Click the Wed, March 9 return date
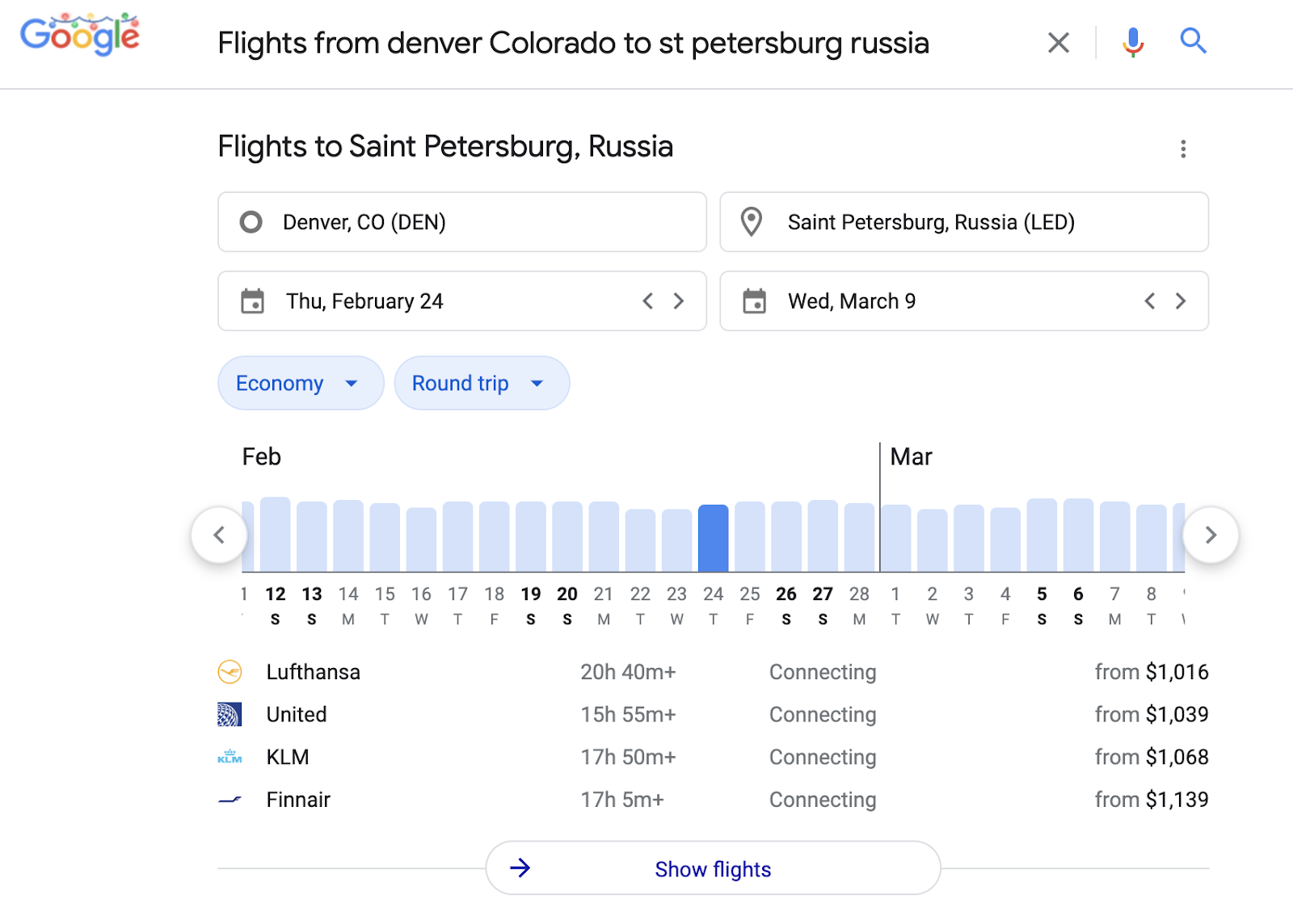This screenshot has height=924, width=1293. (852, 301)
